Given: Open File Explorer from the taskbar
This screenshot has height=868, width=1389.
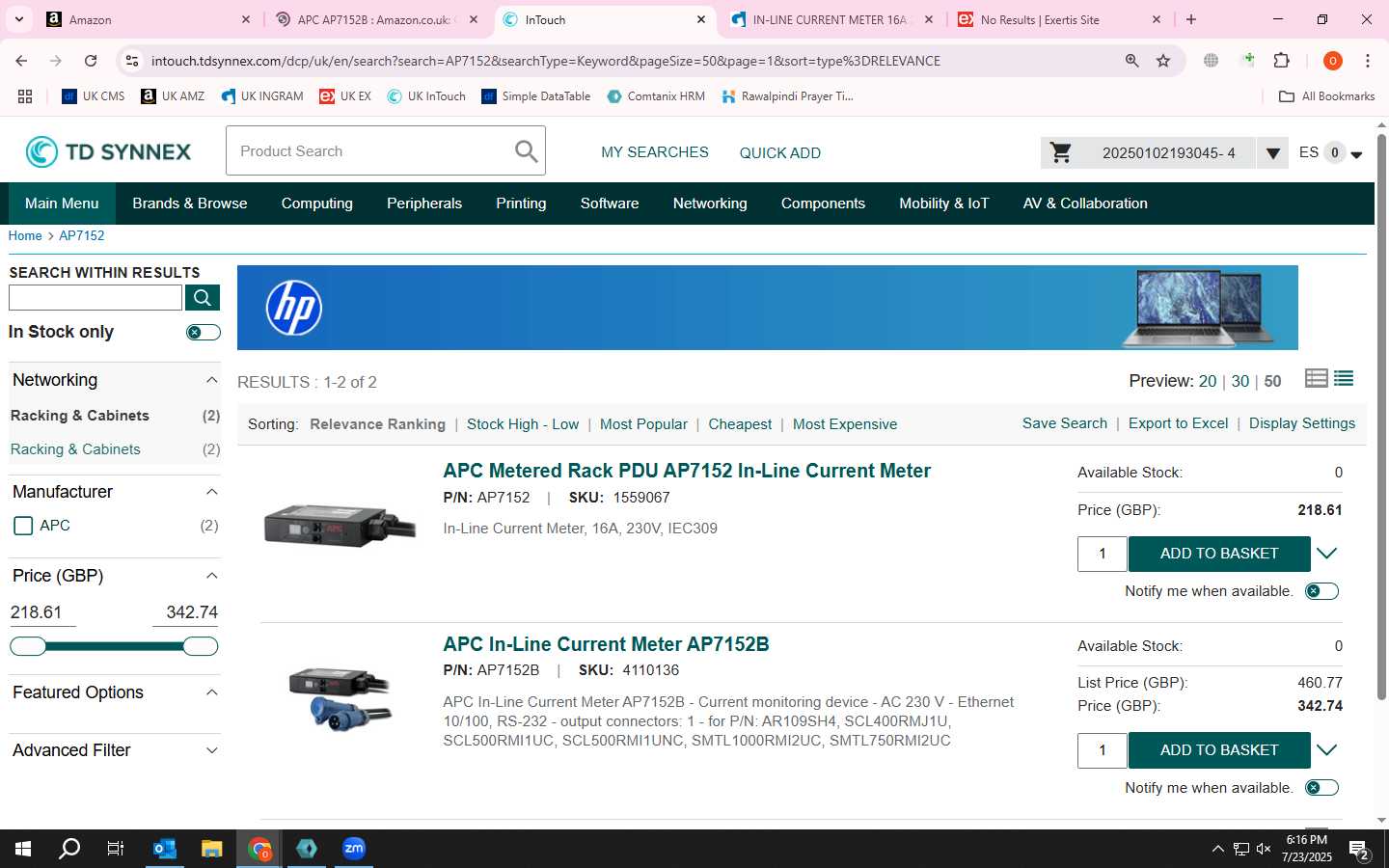Looking at the screenshot, I should 212,849.
